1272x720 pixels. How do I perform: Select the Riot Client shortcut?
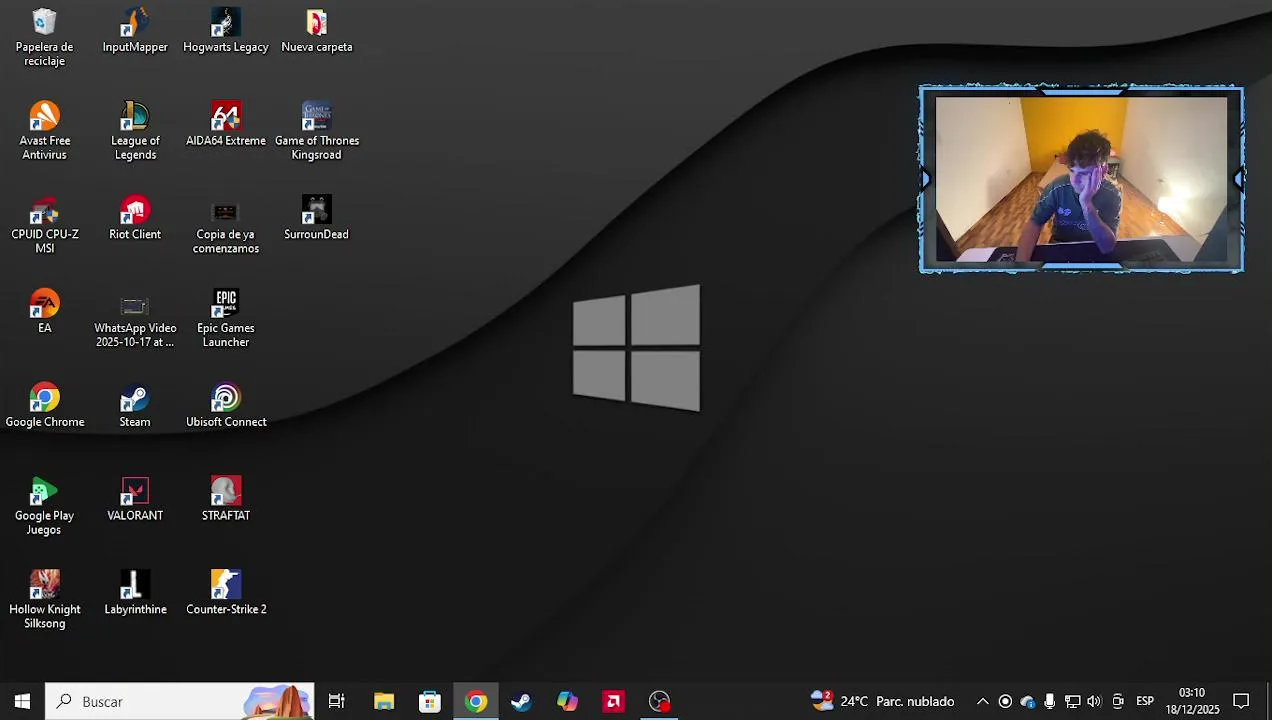click(x=135, y=219)
